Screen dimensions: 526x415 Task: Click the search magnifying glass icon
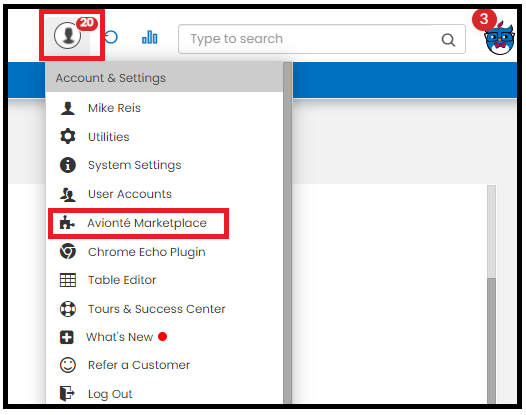pos(448,40)
